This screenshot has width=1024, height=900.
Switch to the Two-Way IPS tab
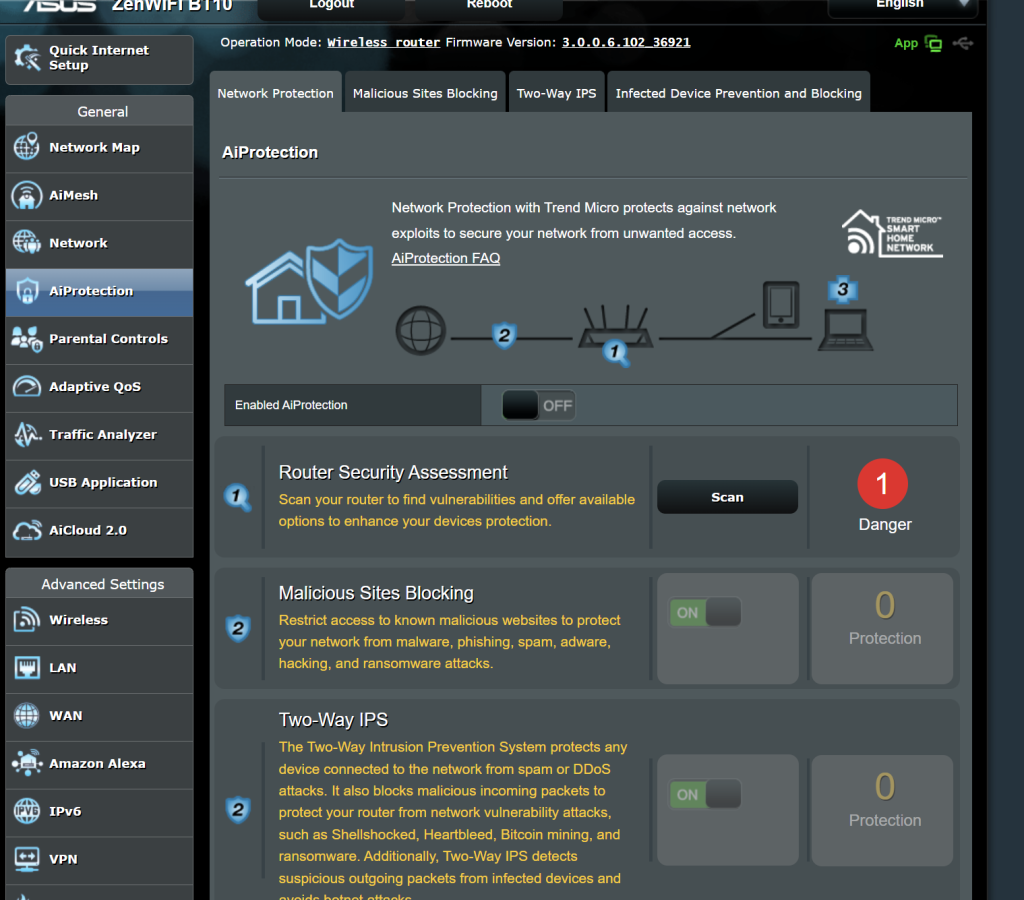click(x=556, y=93)
